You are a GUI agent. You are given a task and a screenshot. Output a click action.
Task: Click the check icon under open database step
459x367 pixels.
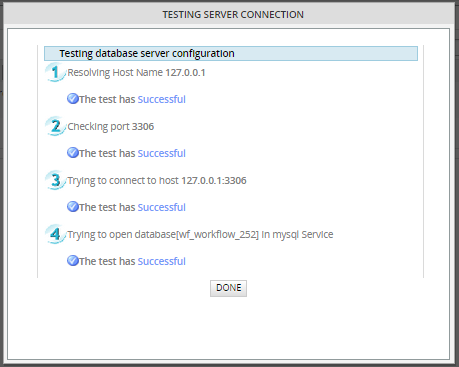point(73,261)
